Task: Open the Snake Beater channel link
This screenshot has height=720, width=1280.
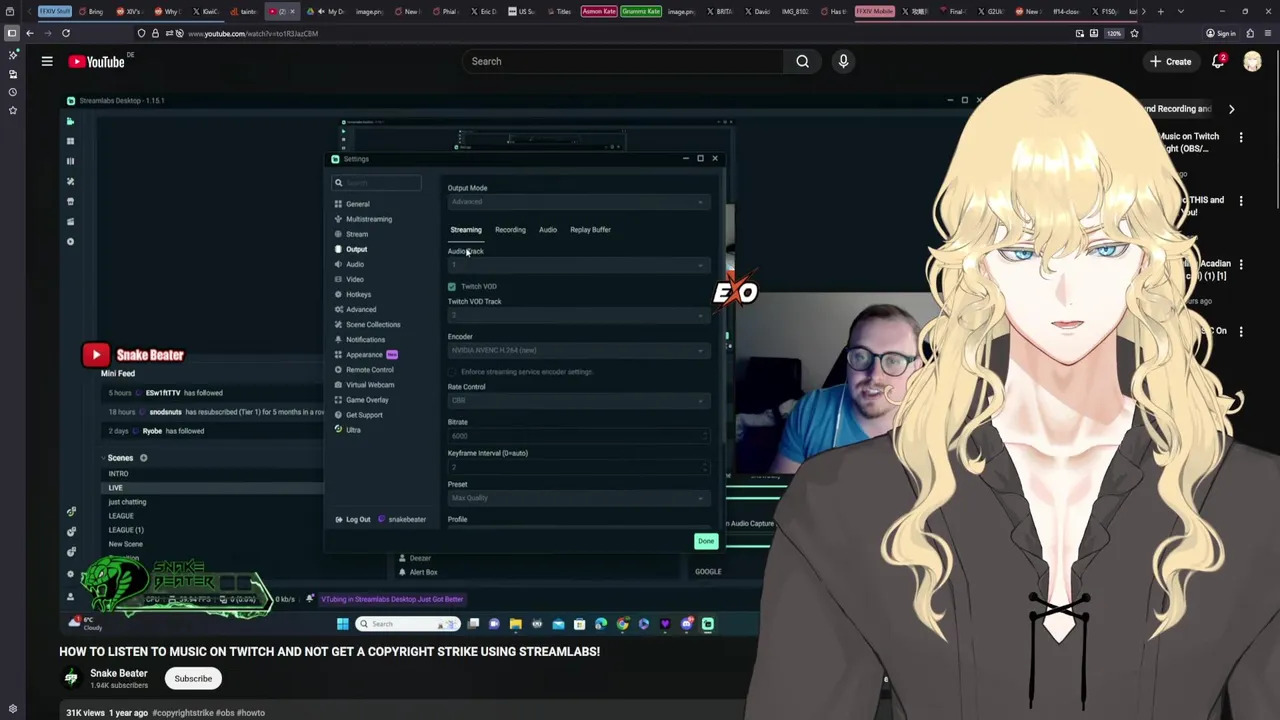Action: click(118, 673)
